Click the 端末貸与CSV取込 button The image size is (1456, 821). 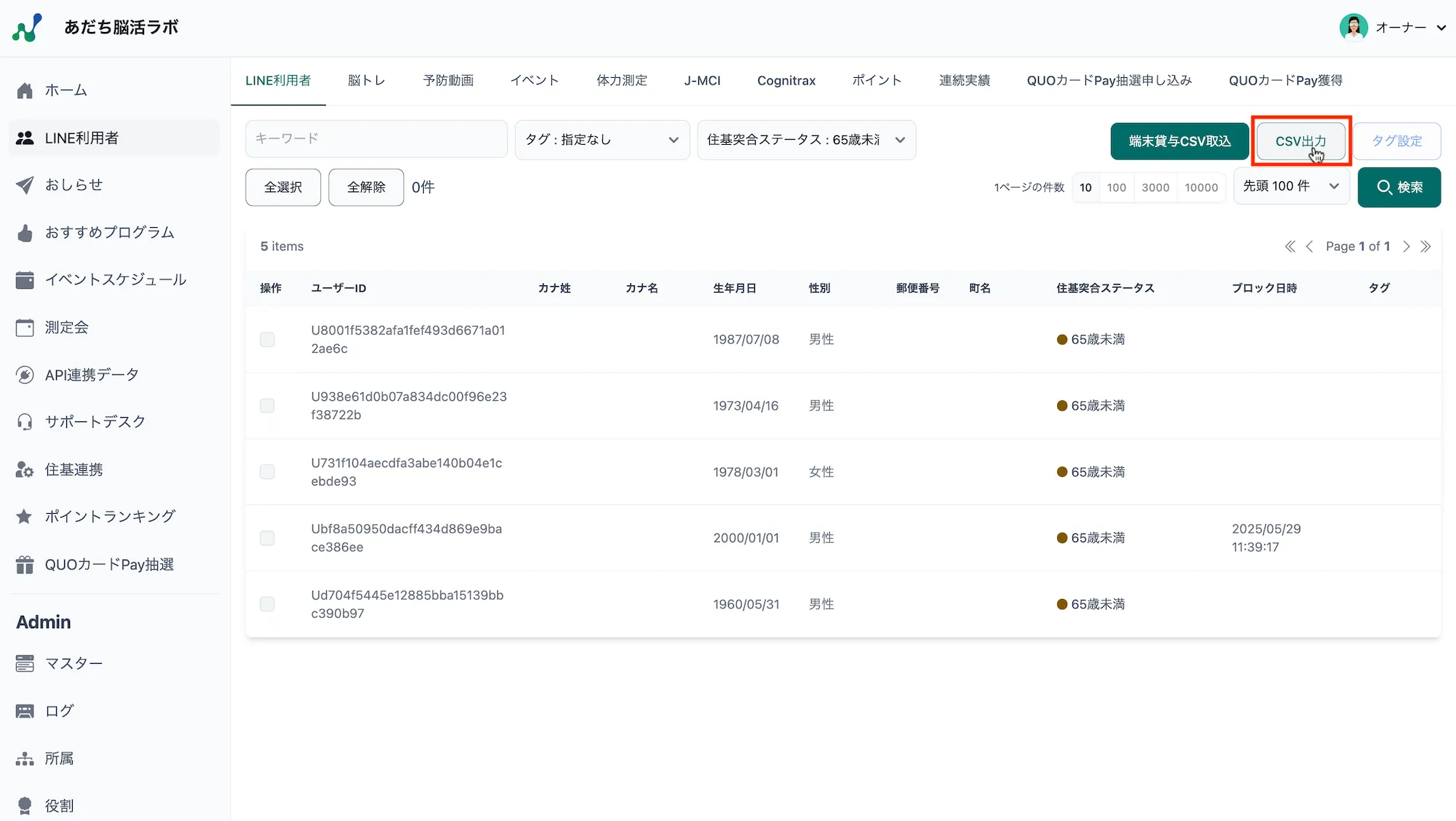(x=1179, y=141)
